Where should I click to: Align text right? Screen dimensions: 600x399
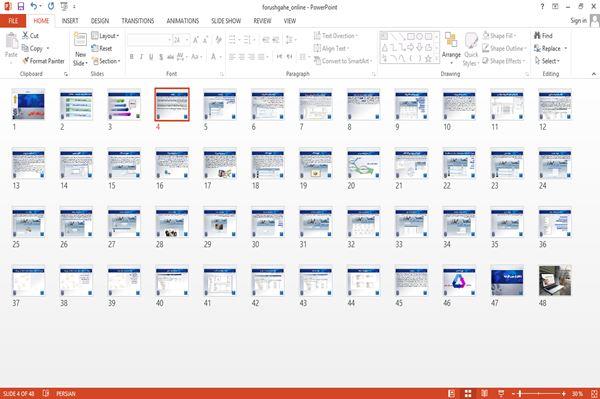(251, 57)
